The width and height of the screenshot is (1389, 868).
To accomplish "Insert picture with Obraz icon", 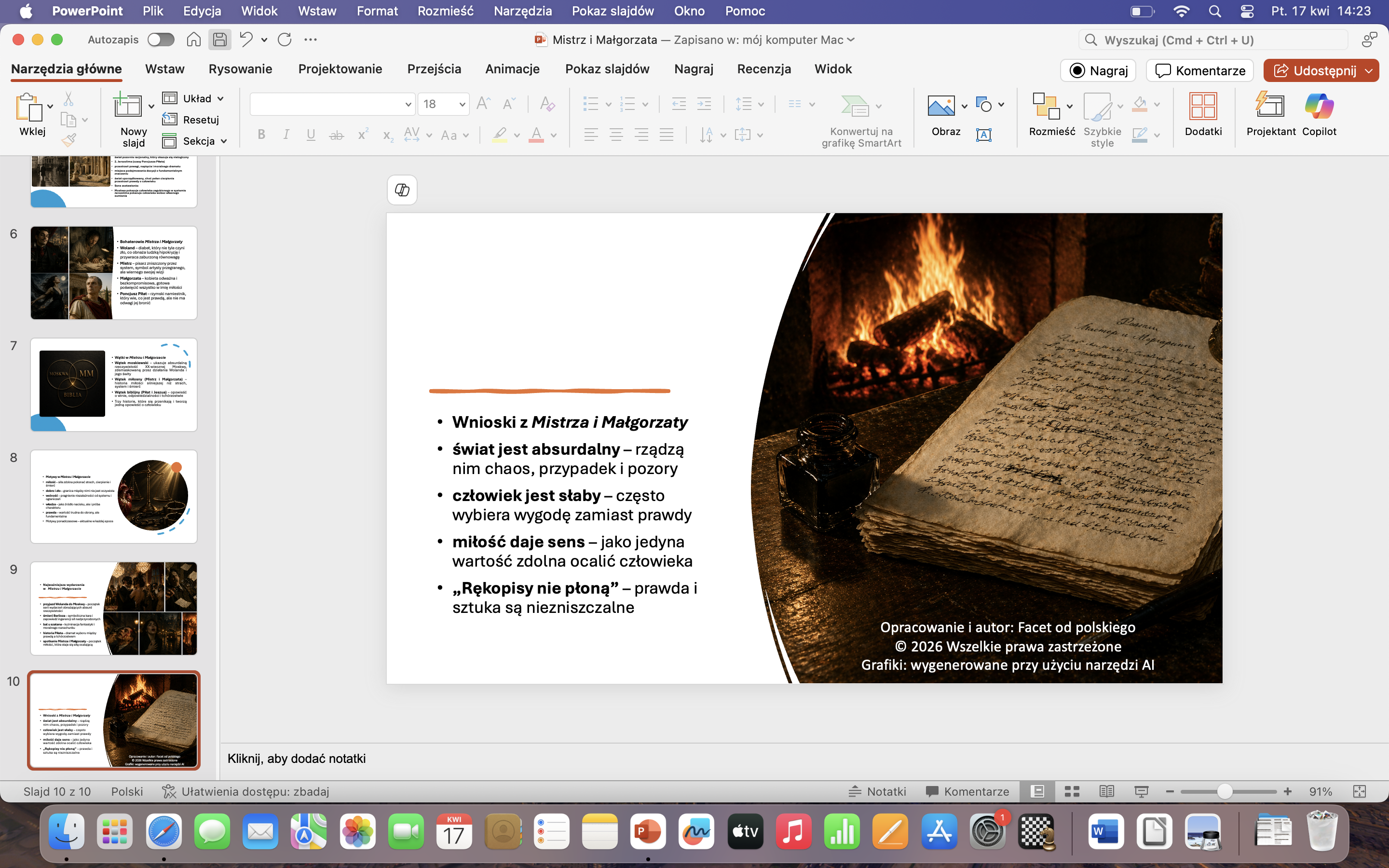I will click(941, 106).
